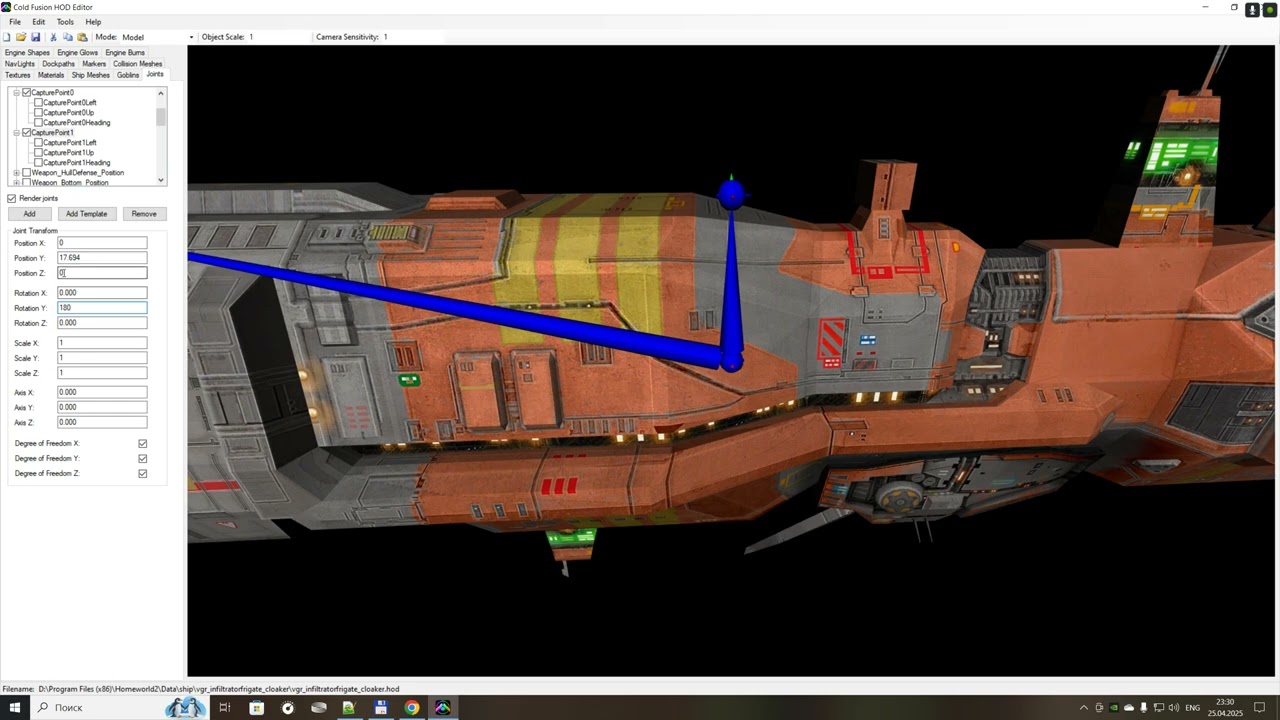Screen dimensions: 1280x720
Task: Switch to the Materials tab
Action: (x=51, y=75)
